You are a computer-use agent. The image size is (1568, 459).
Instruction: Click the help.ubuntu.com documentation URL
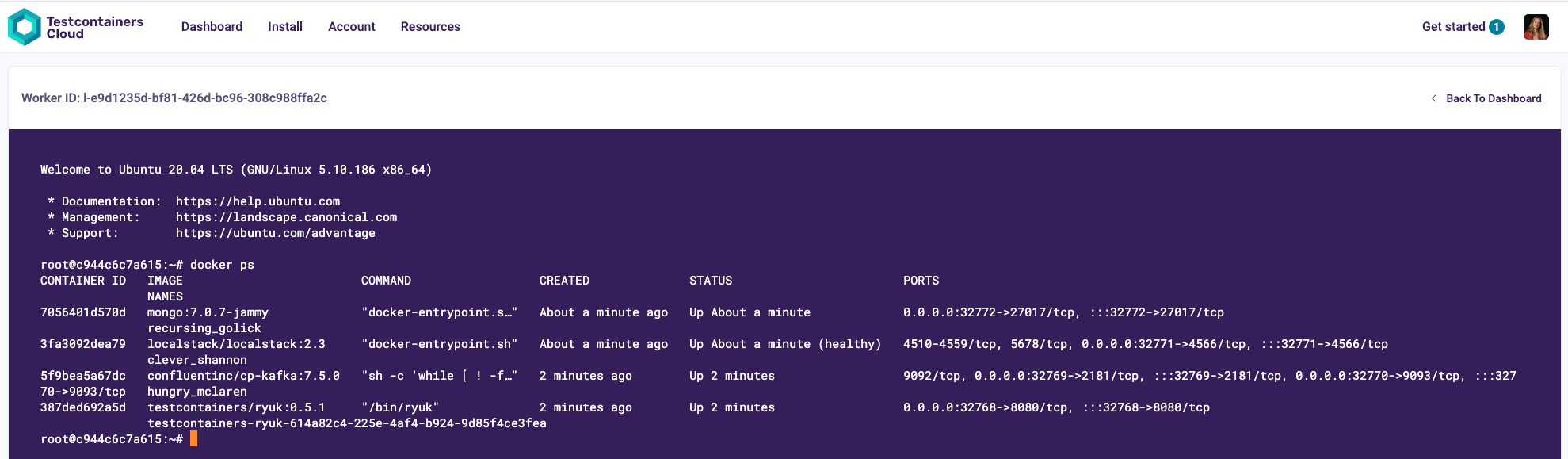click(x=258, y=201)
